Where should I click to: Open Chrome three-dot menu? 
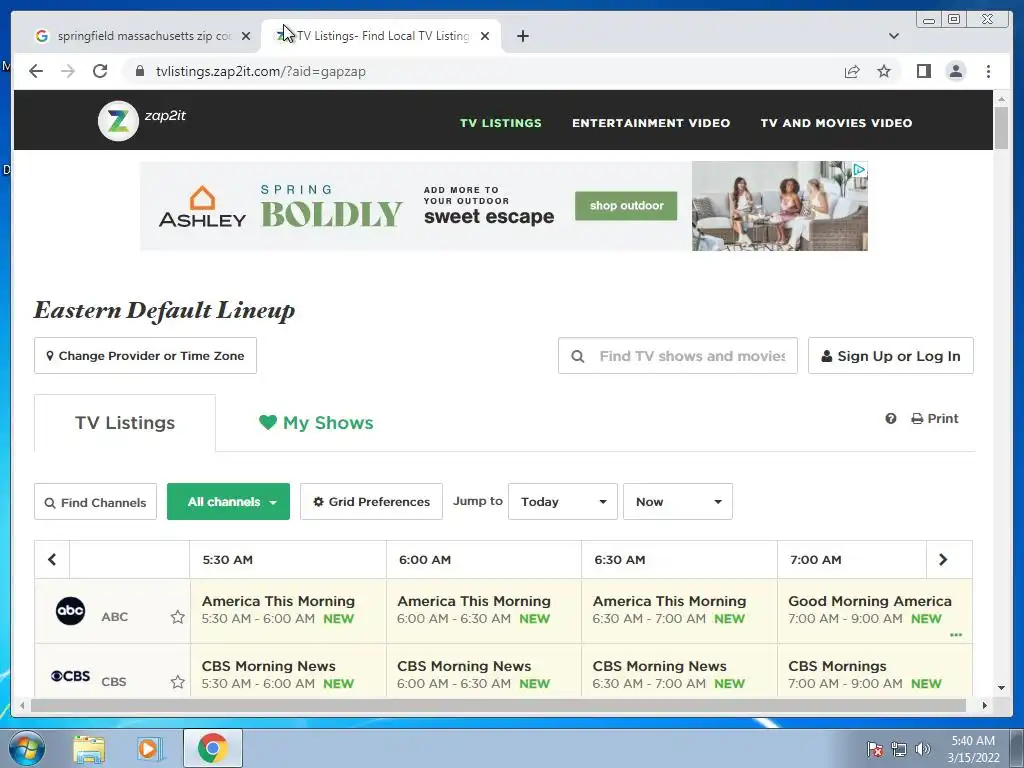(988, 71)
